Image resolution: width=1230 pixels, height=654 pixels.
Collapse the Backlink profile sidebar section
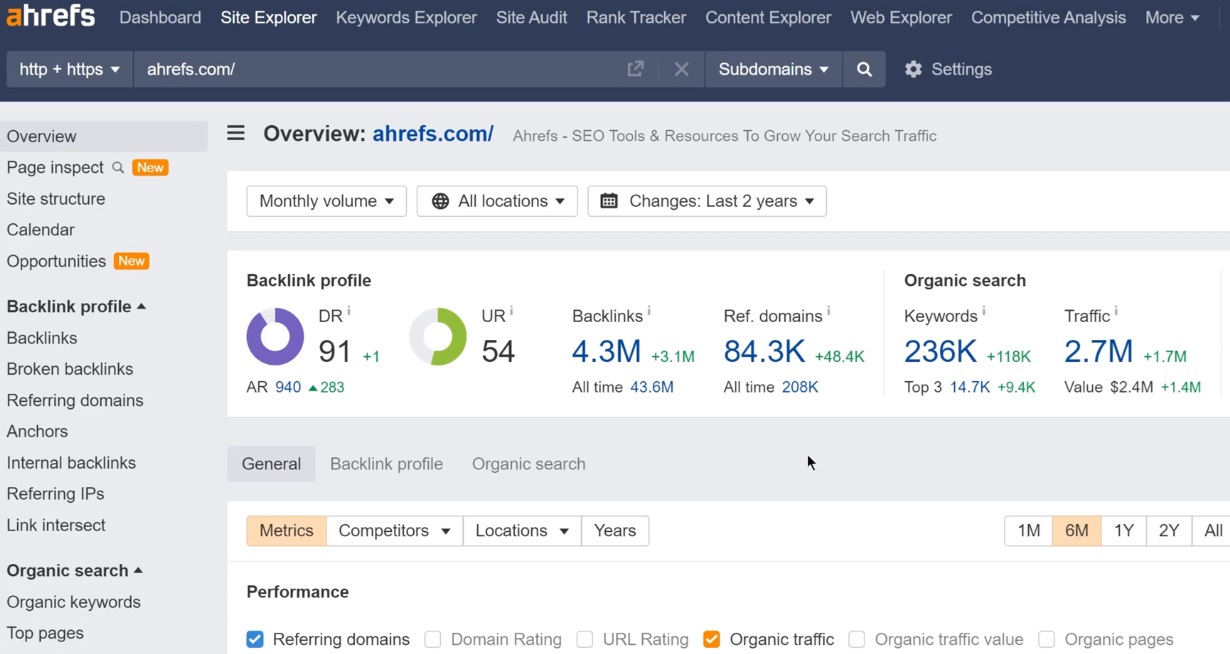tap(76, 306)
